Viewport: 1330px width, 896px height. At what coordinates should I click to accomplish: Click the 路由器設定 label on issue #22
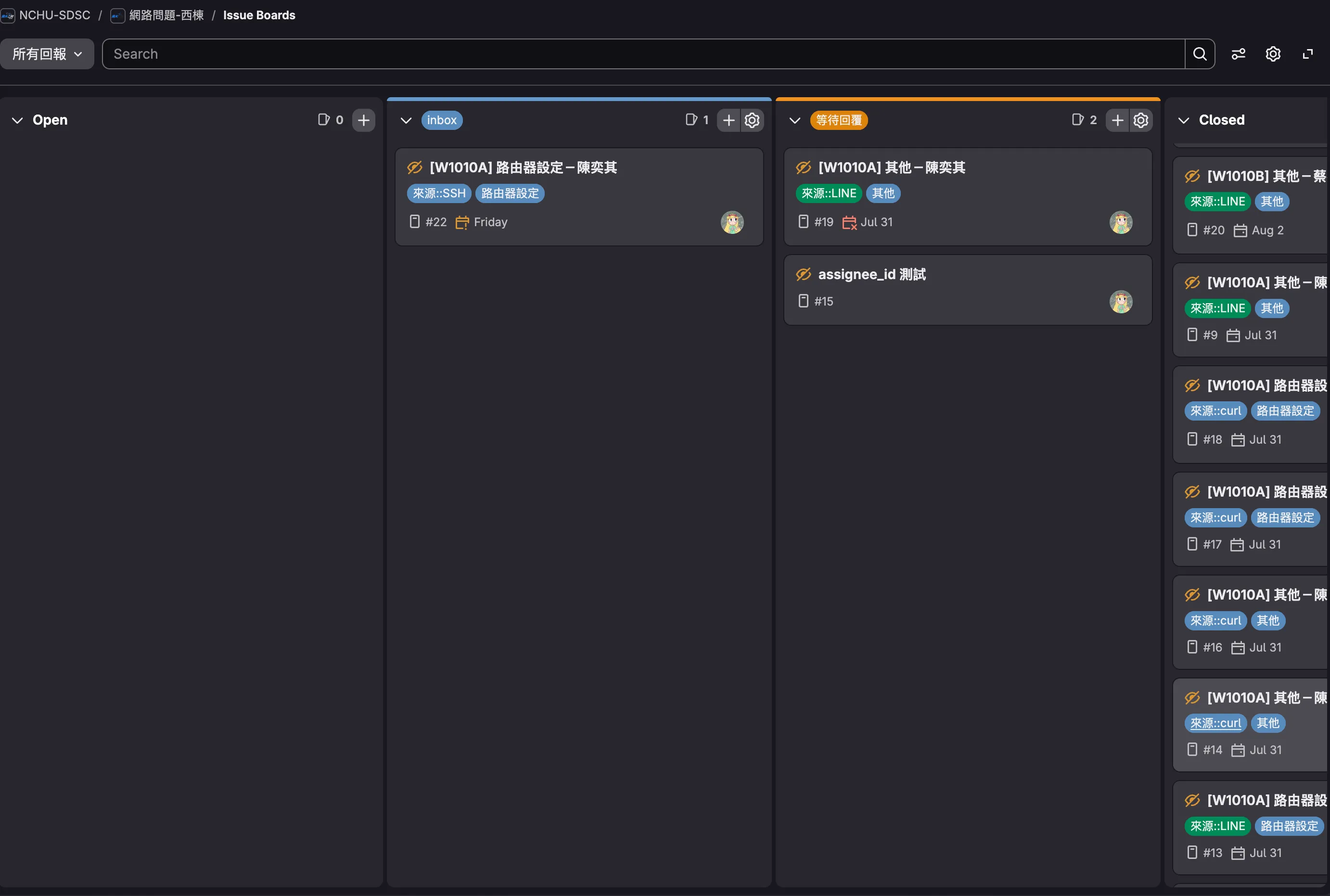click(x=510, y=193)
